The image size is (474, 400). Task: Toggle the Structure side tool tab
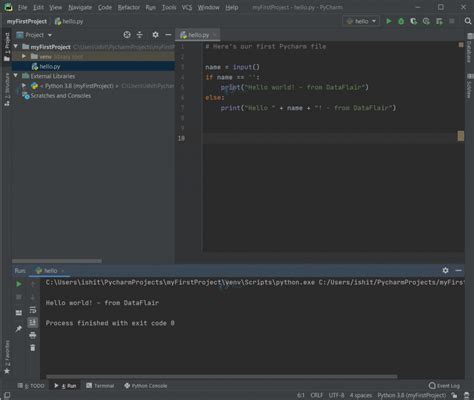click(7, 89)
